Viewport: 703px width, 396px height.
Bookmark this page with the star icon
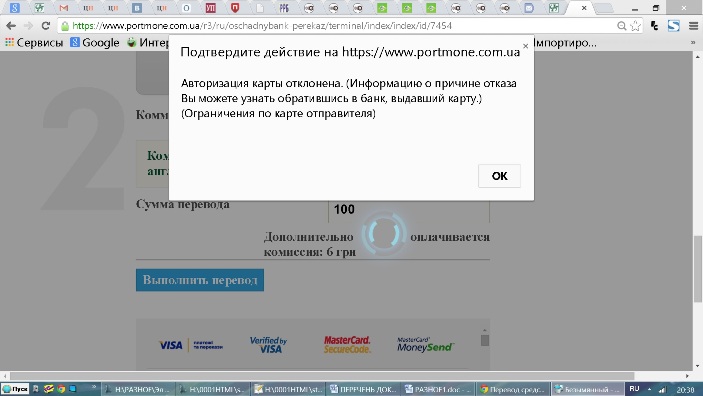coord(635,26)
